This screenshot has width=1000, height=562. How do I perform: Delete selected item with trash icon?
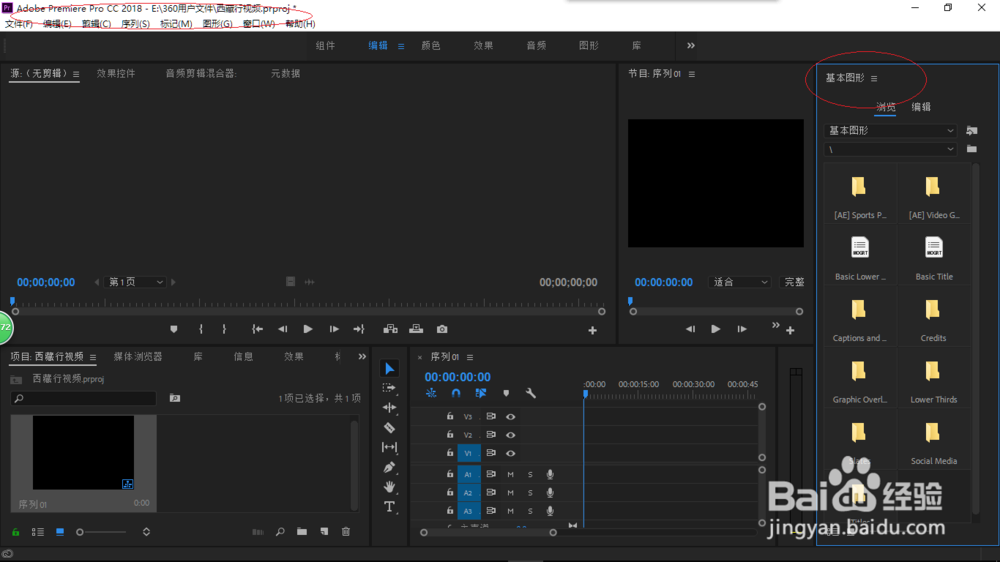(346, 531)
